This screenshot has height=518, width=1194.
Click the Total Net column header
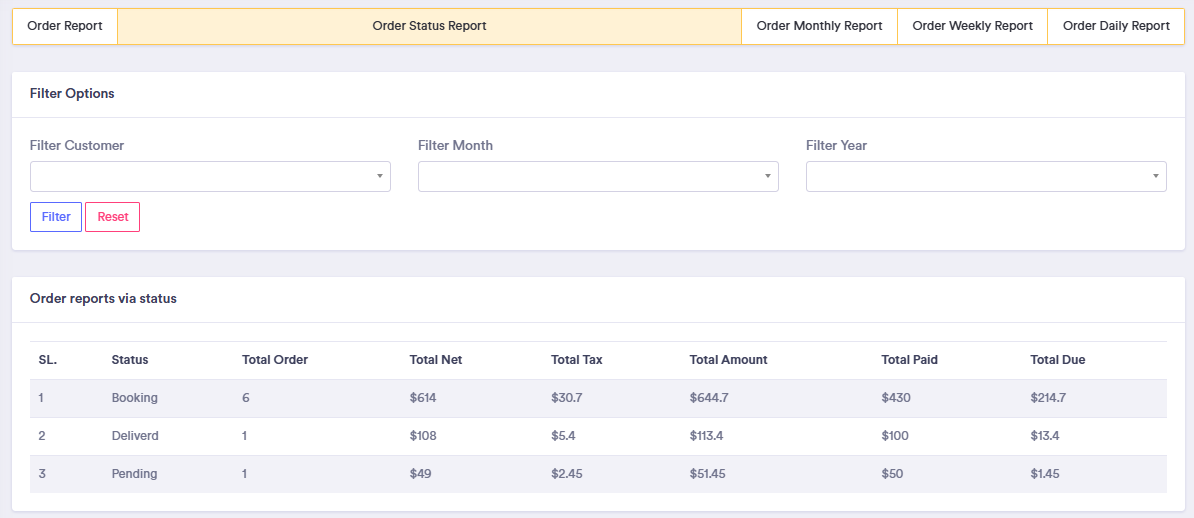pyautogui.click(x=436, y=360)
